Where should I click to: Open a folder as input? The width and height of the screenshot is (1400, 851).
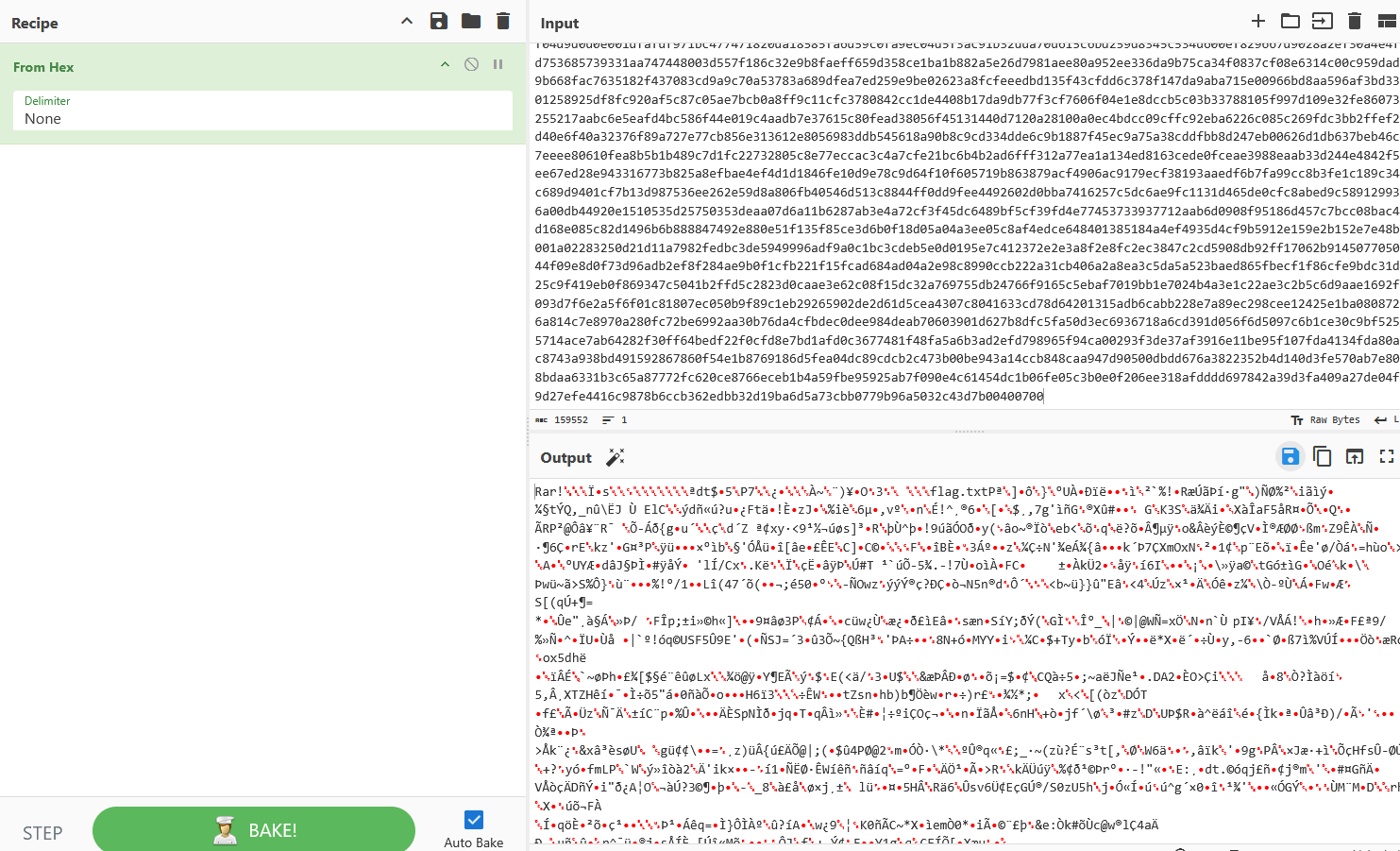coord(1290,21)
